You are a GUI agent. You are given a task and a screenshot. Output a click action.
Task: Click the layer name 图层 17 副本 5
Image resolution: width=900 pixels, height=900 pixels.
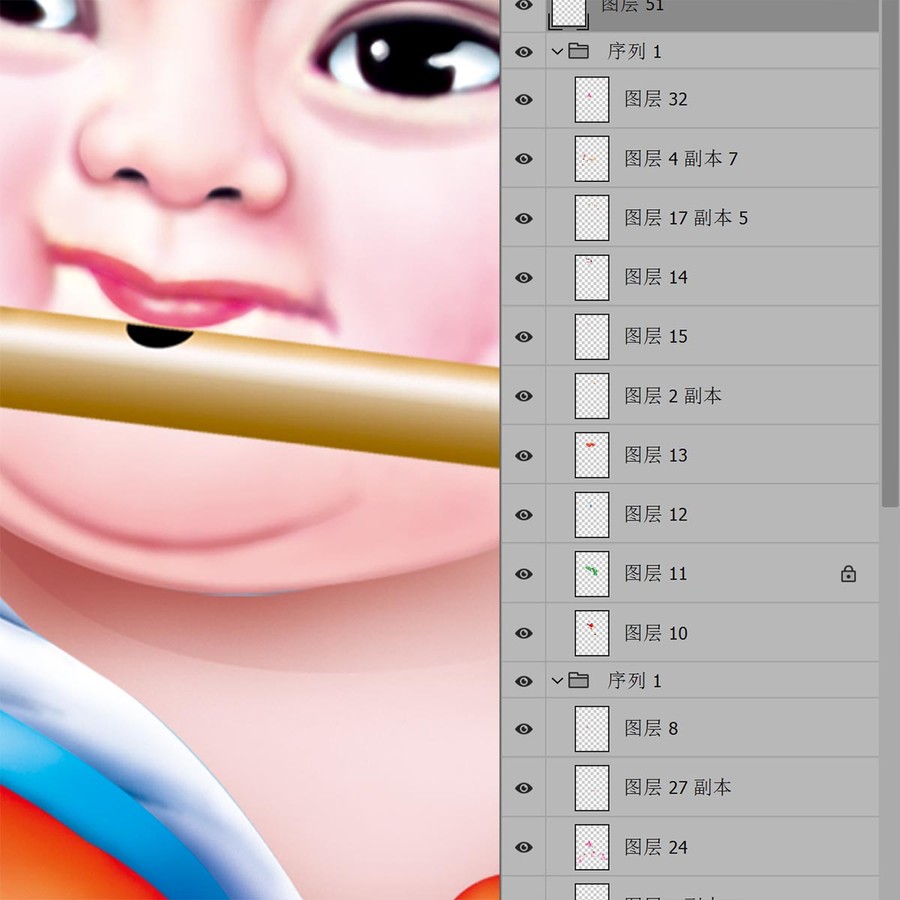pyautogui.click(x=686, y=218)
